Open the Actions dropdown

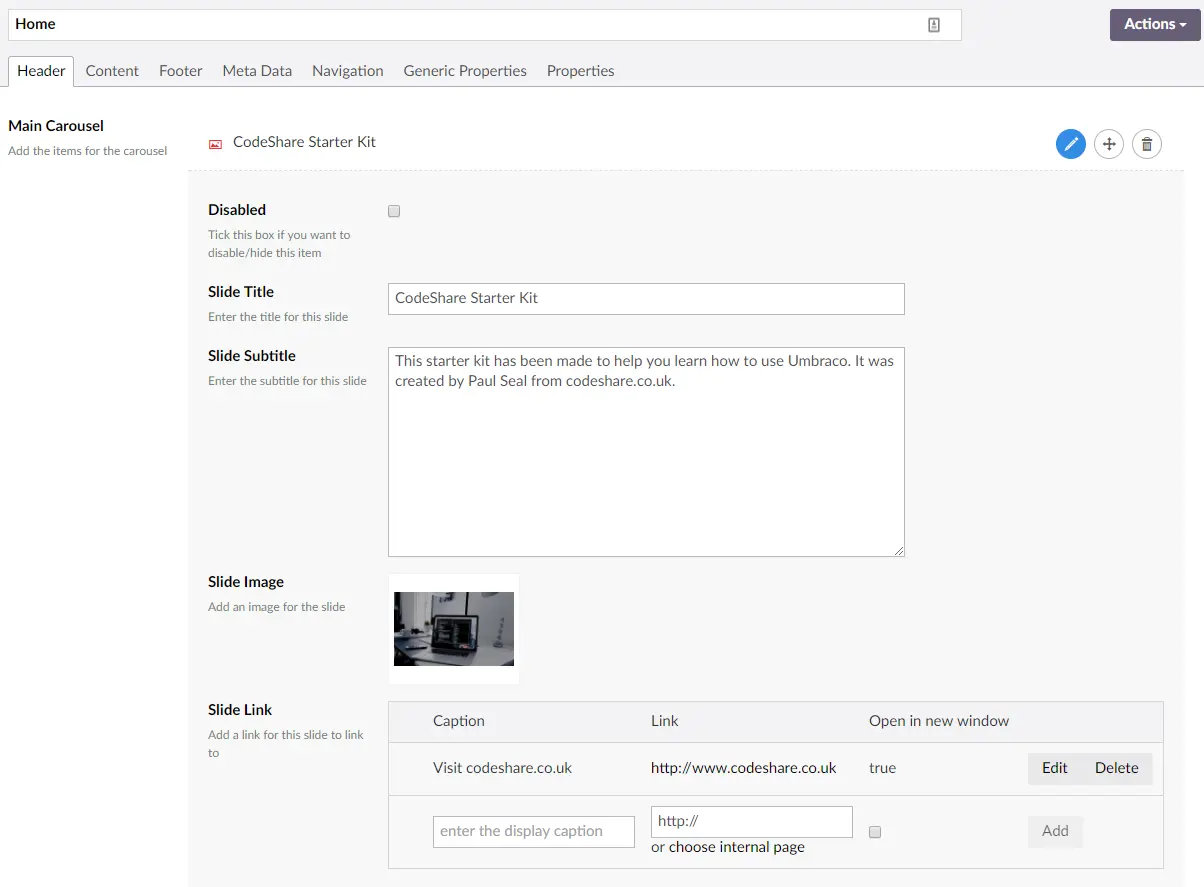tap(1154, 25)
